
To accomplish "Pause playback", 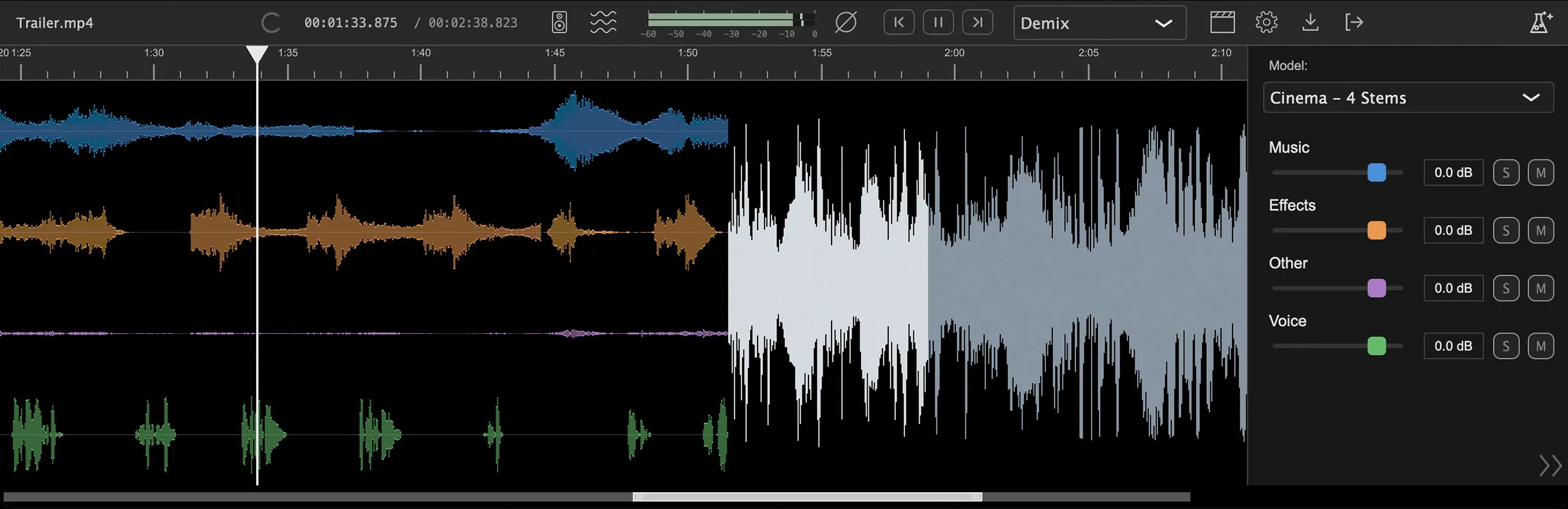I will point(938,23).
